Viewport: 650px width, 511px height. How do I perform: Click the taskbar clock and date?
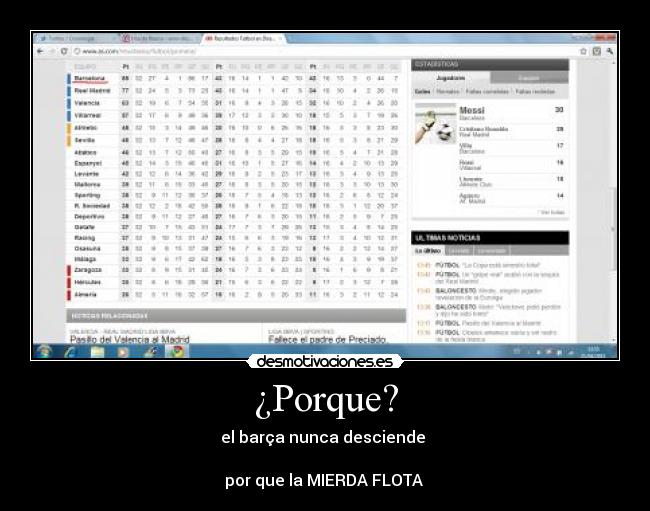point(593,352)
